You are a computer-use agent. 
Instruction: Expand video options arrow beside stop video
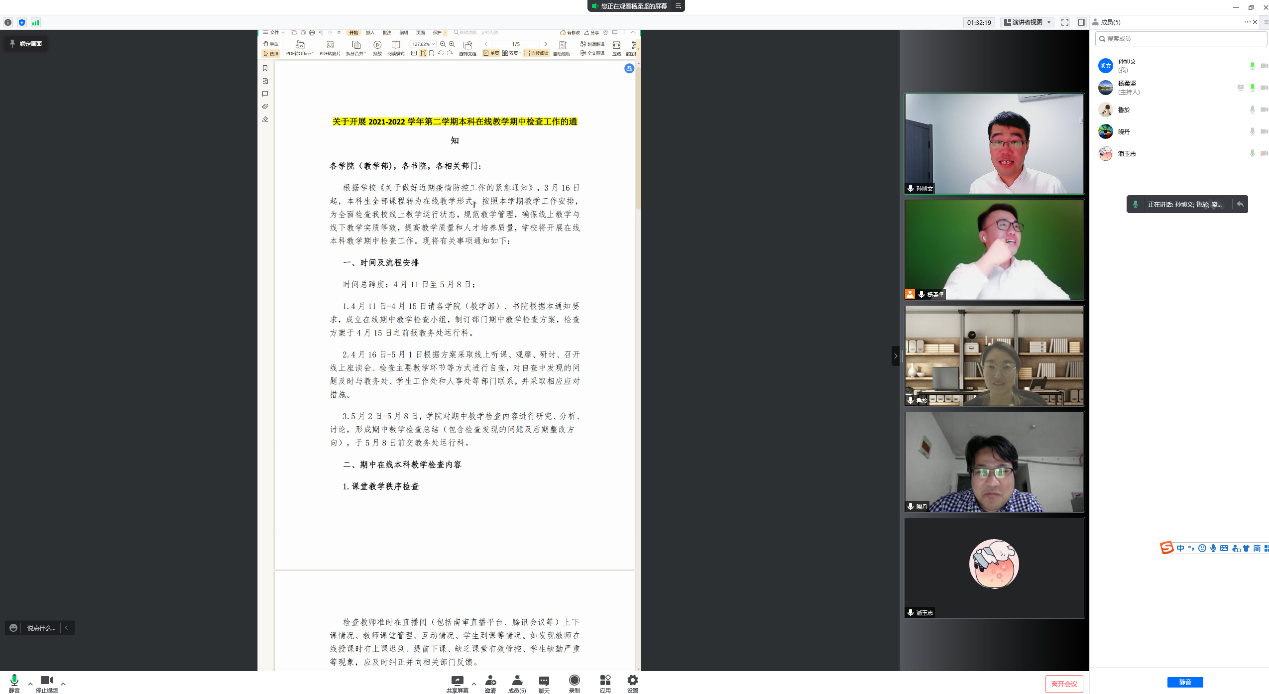click(x=63, y=685)
